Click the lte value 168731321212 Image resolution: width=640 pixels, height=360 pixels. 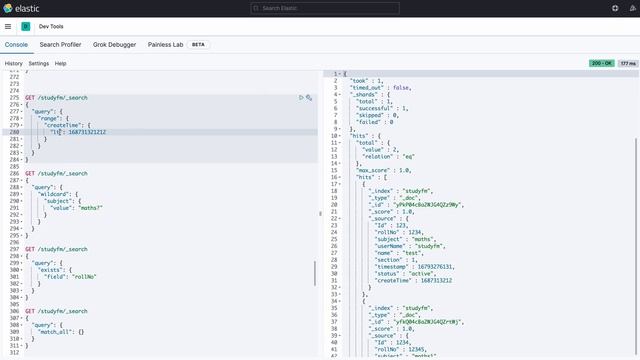(x=87, y=132)
